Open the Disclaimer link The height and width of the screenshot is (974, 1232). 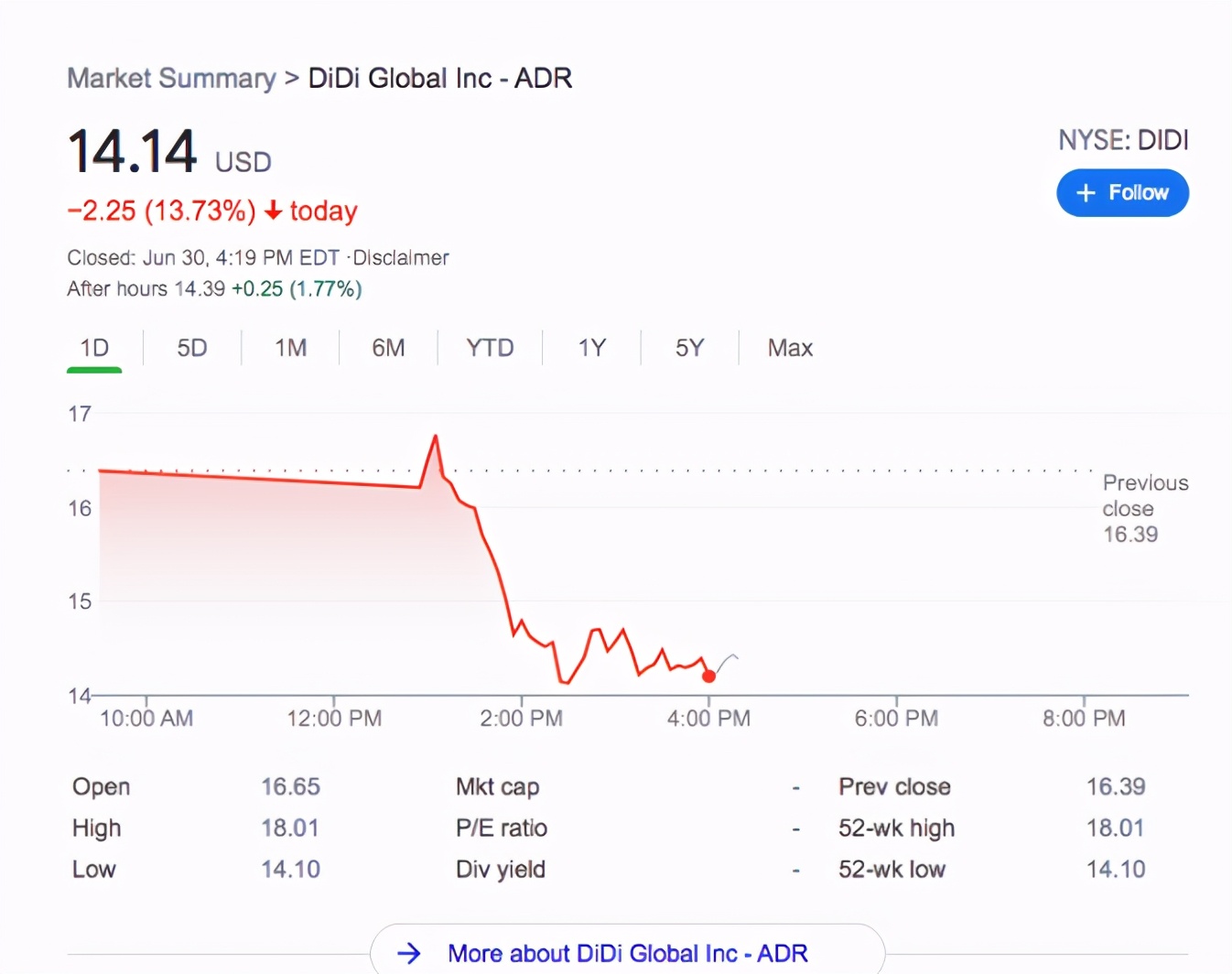[x=402, y=258]
